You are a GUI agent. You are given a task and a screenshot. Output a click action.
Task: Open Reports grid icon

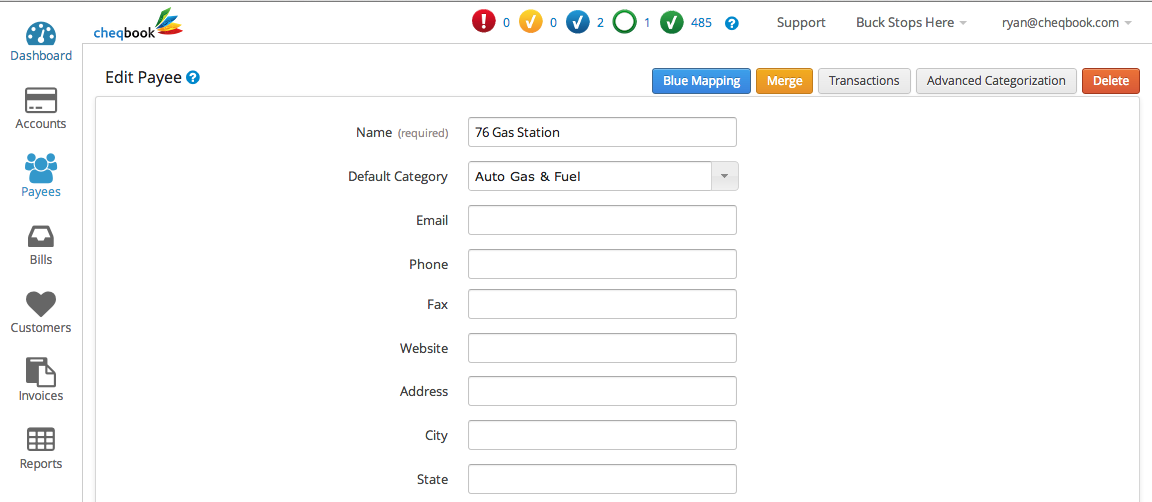41,440
